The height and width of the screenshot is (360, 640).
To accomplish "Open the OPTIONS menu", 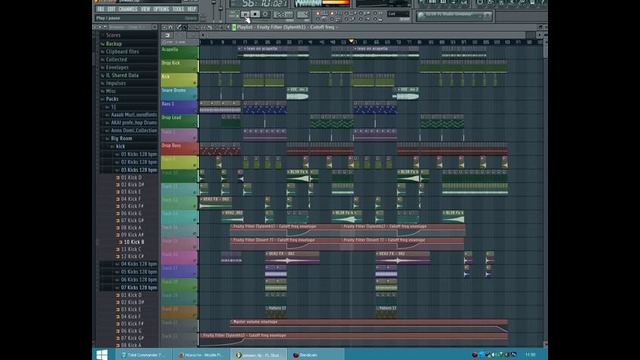I will tap(161, 9).
